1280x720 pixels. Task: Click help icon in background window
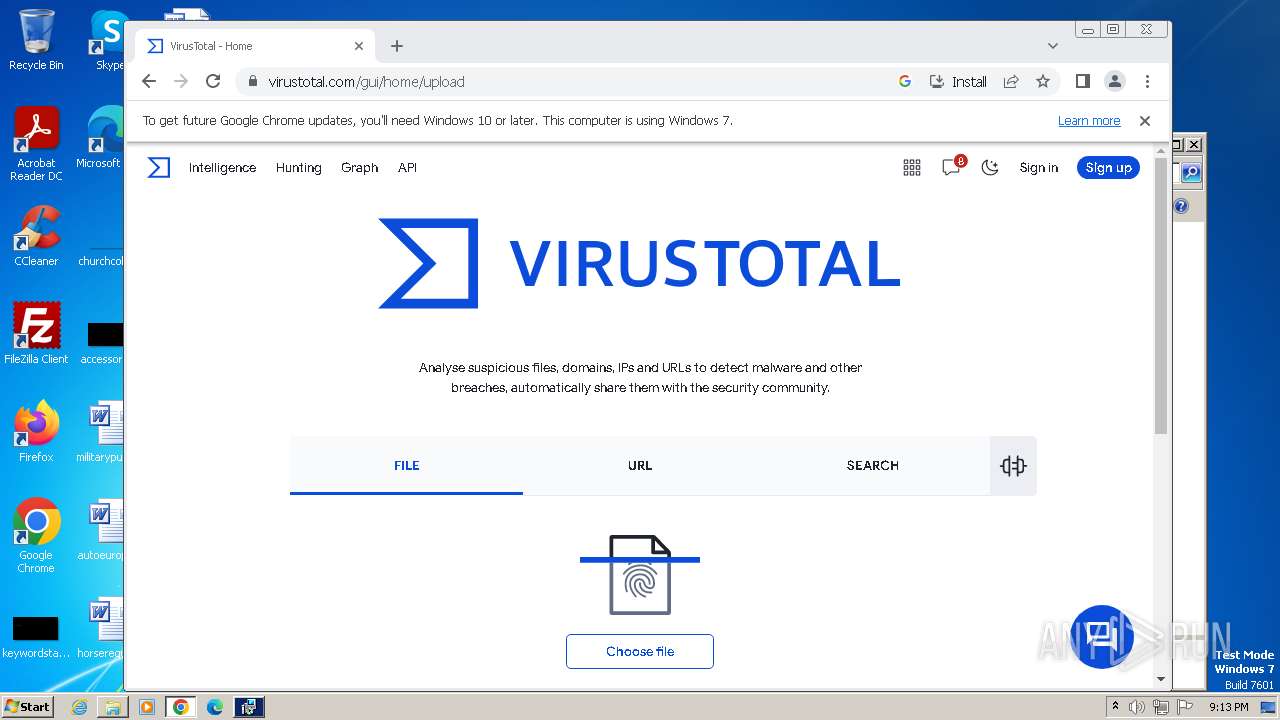click(x=1181, y=206)
